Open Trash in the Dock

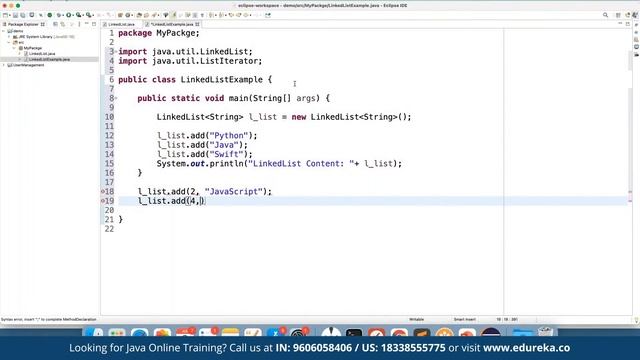pyautogui.click(x=546, y=332)
